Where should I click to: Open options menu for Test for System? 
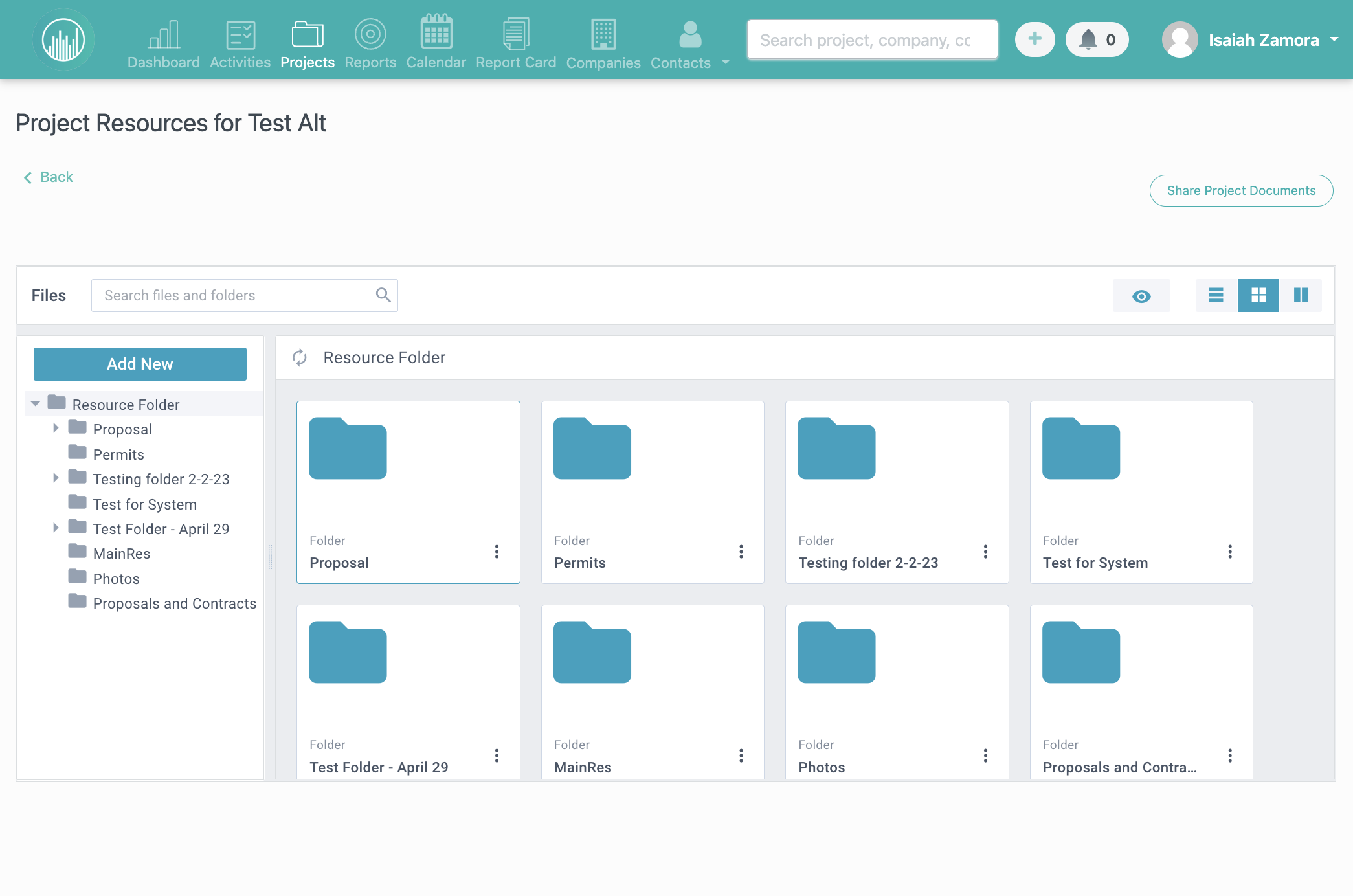point(1230,552)
